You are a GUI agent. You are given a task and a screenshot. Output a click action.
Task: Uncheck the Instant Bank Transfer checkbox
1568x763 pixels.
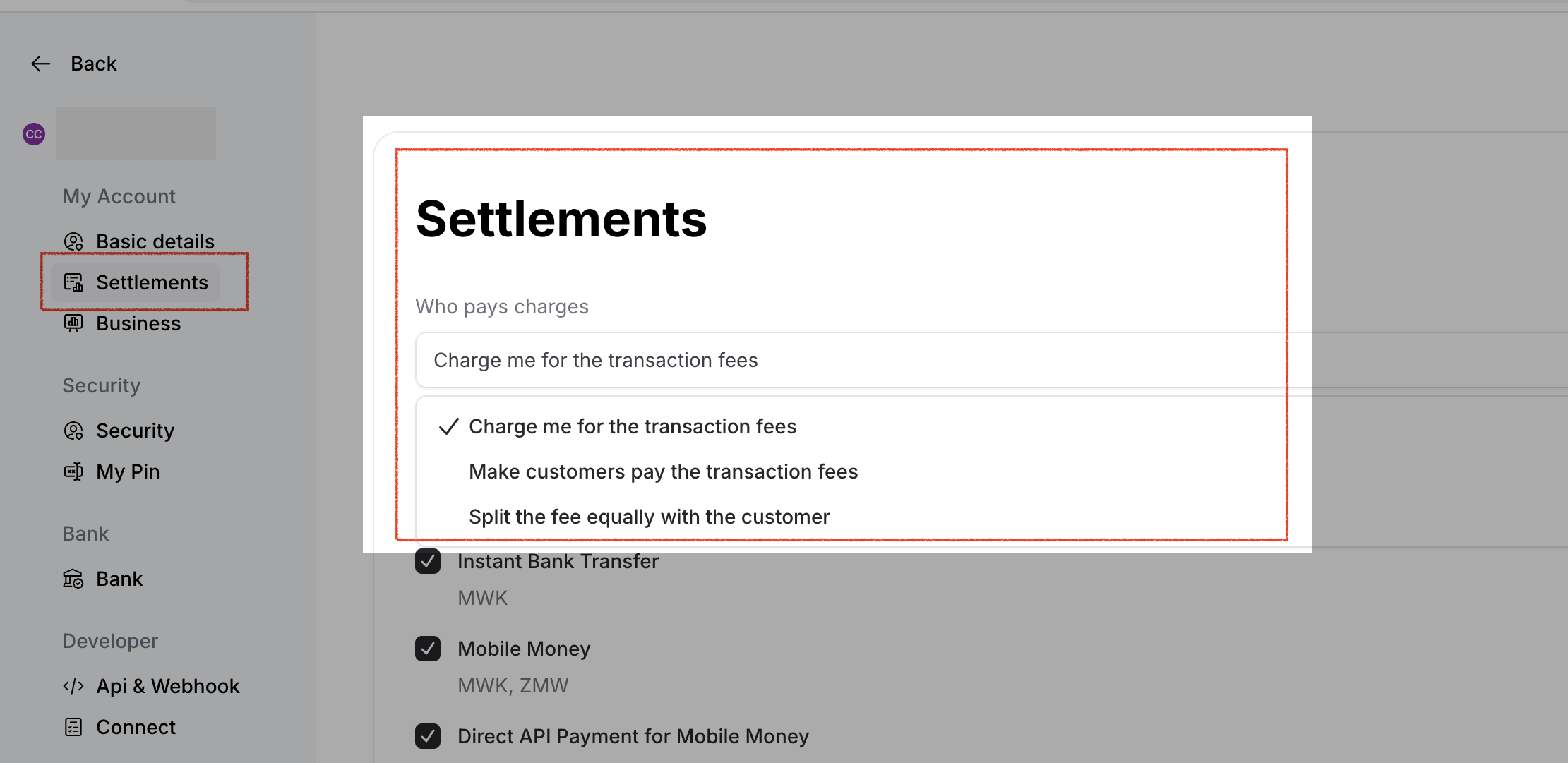coord(428,562)
